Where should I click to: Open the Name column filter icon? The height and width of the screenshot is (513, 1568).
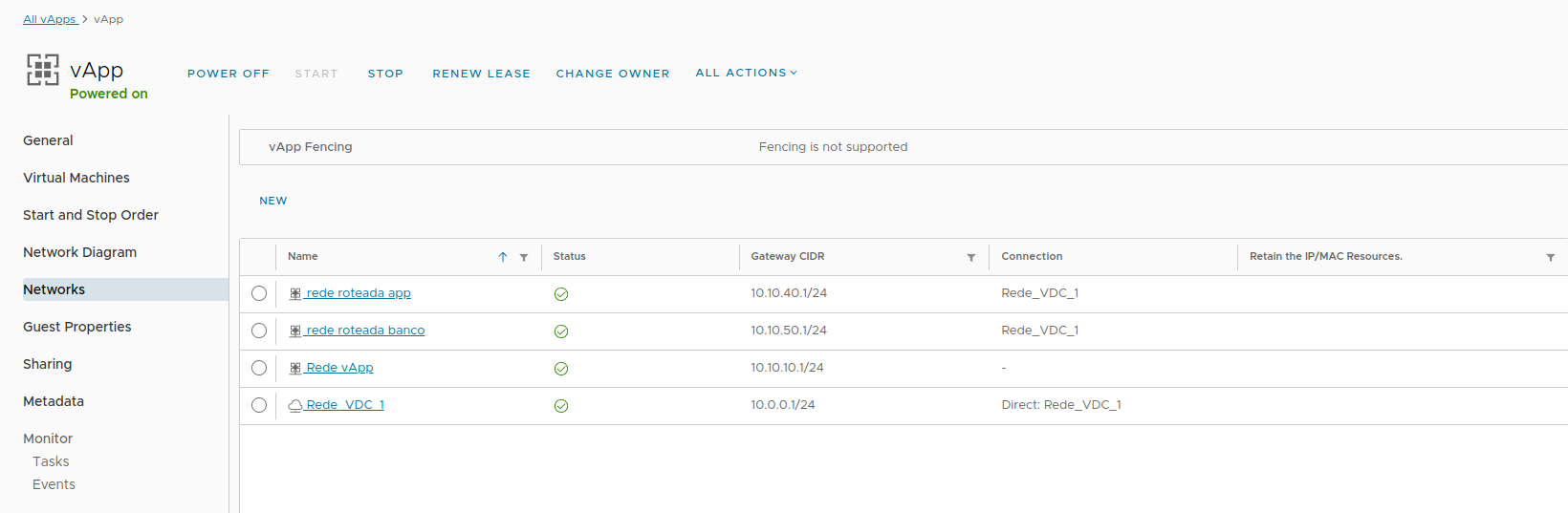click(524, 257)
